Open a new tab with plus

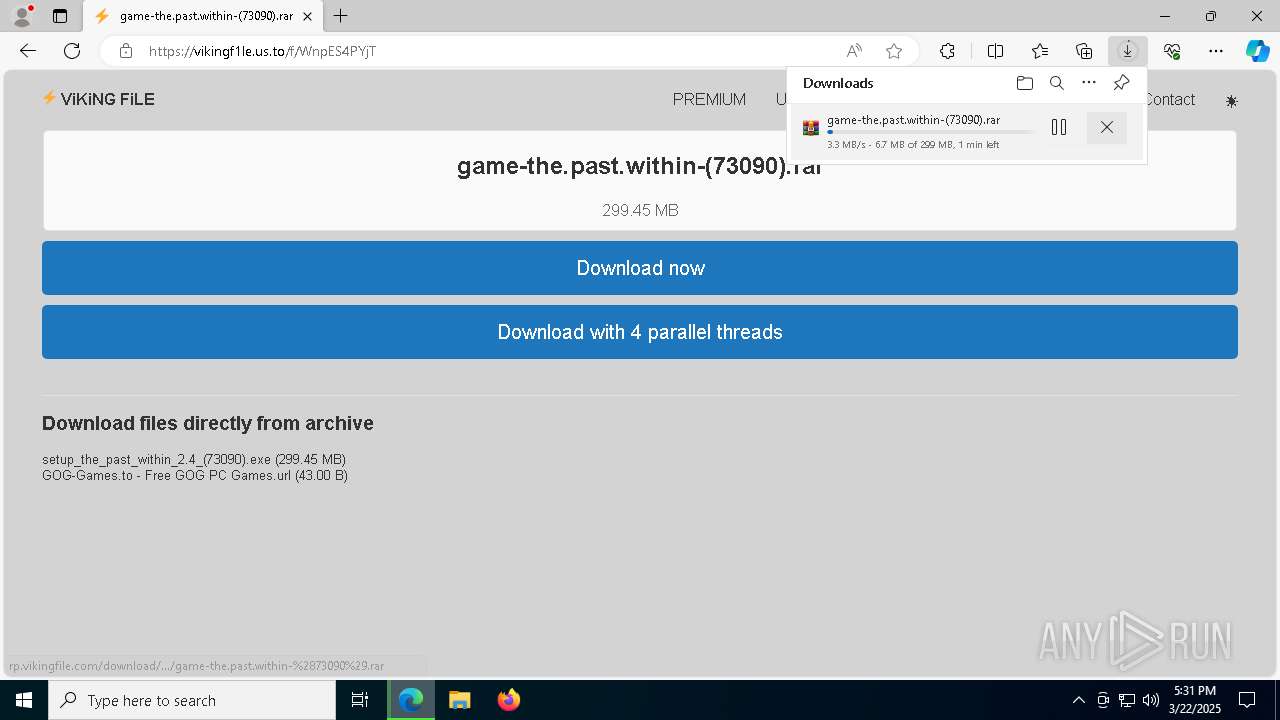(x=341, y=16)
